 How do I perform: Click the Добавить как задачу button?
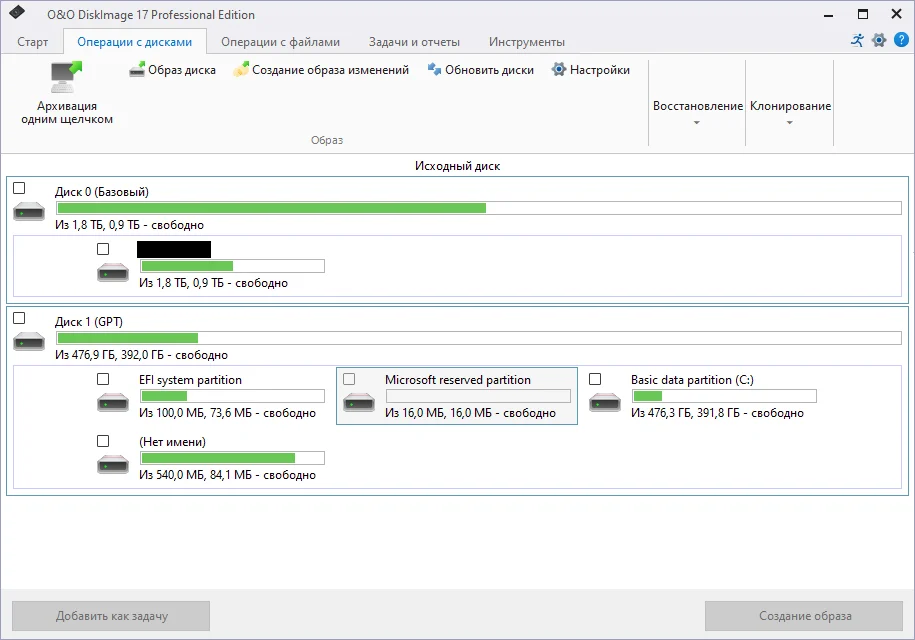point(111,615)
